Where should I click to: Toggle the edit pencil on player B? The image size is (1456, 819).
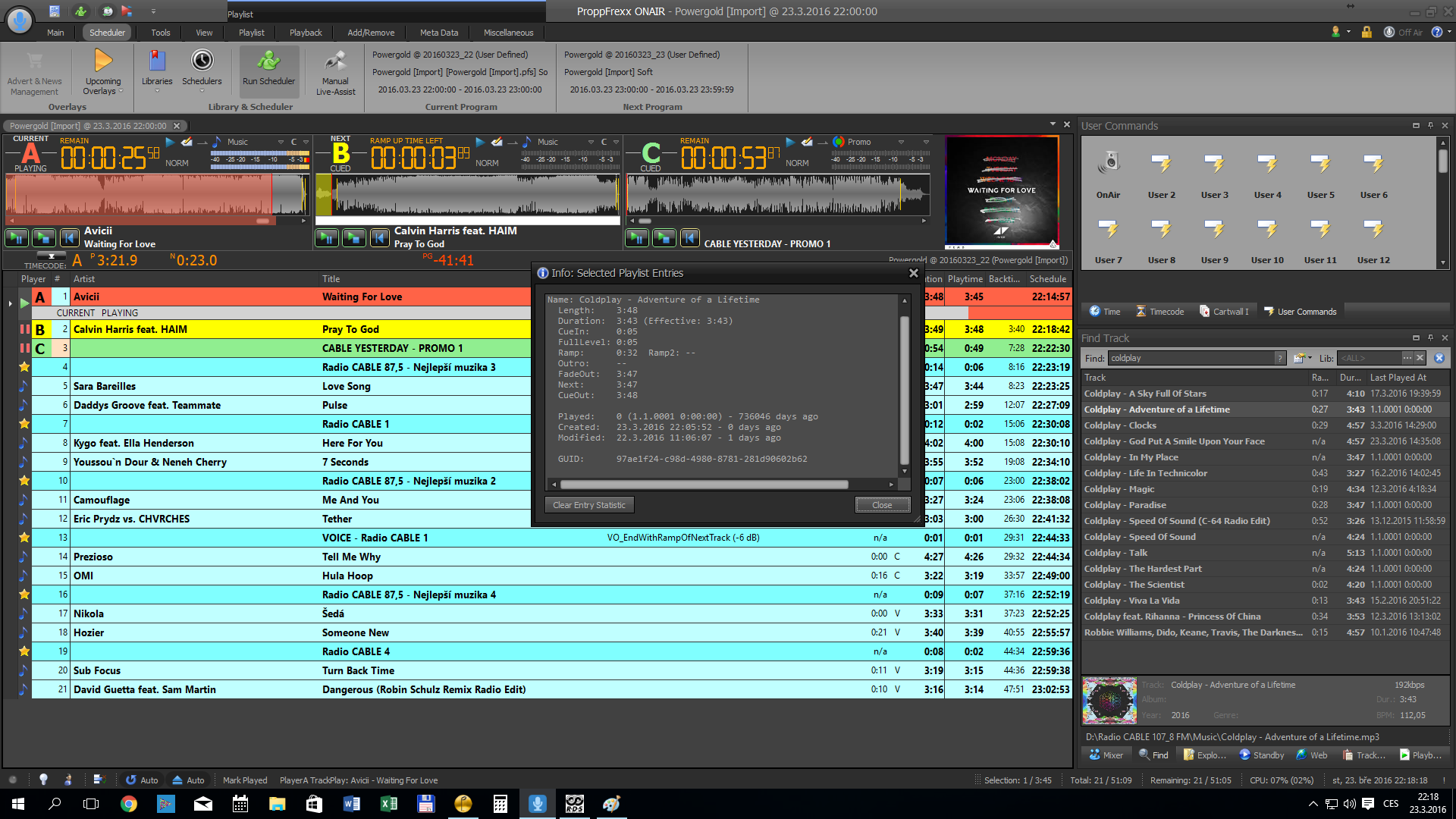point(497,142)
